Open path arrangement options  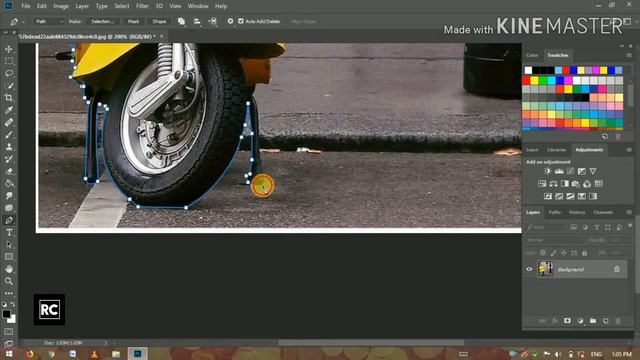coord(213,21)
